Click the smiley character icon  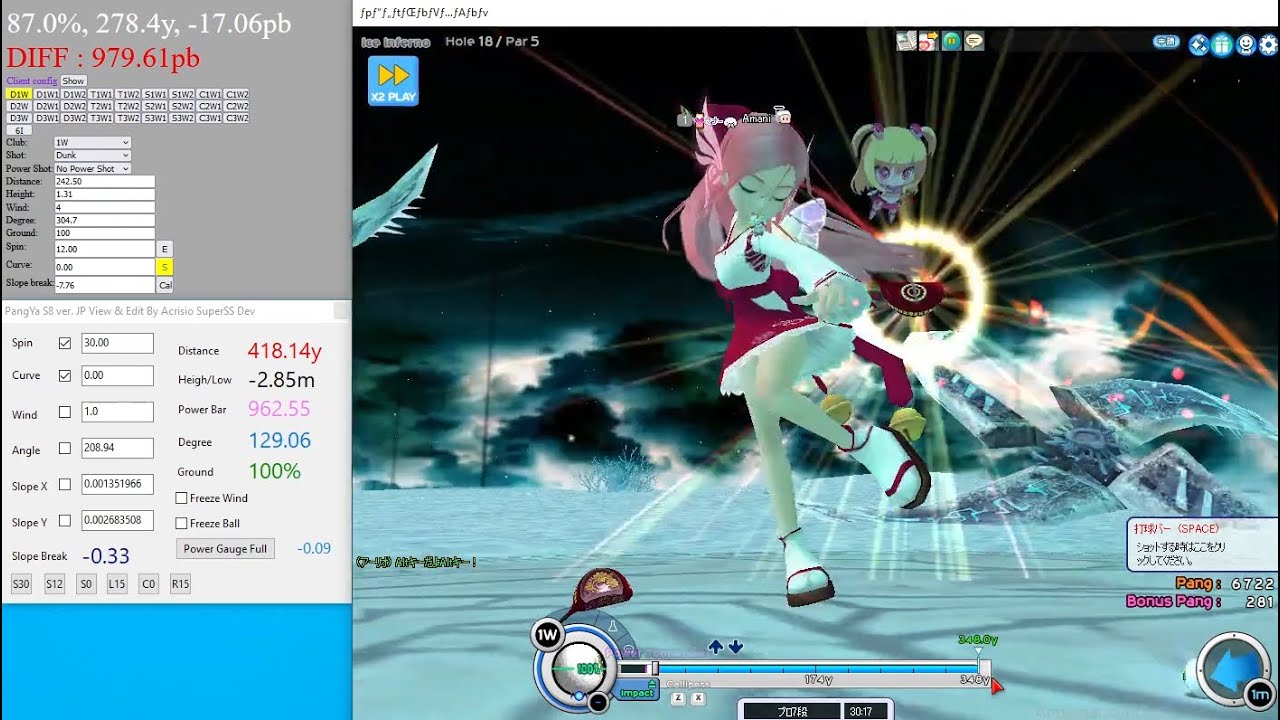click(1246, 44)
